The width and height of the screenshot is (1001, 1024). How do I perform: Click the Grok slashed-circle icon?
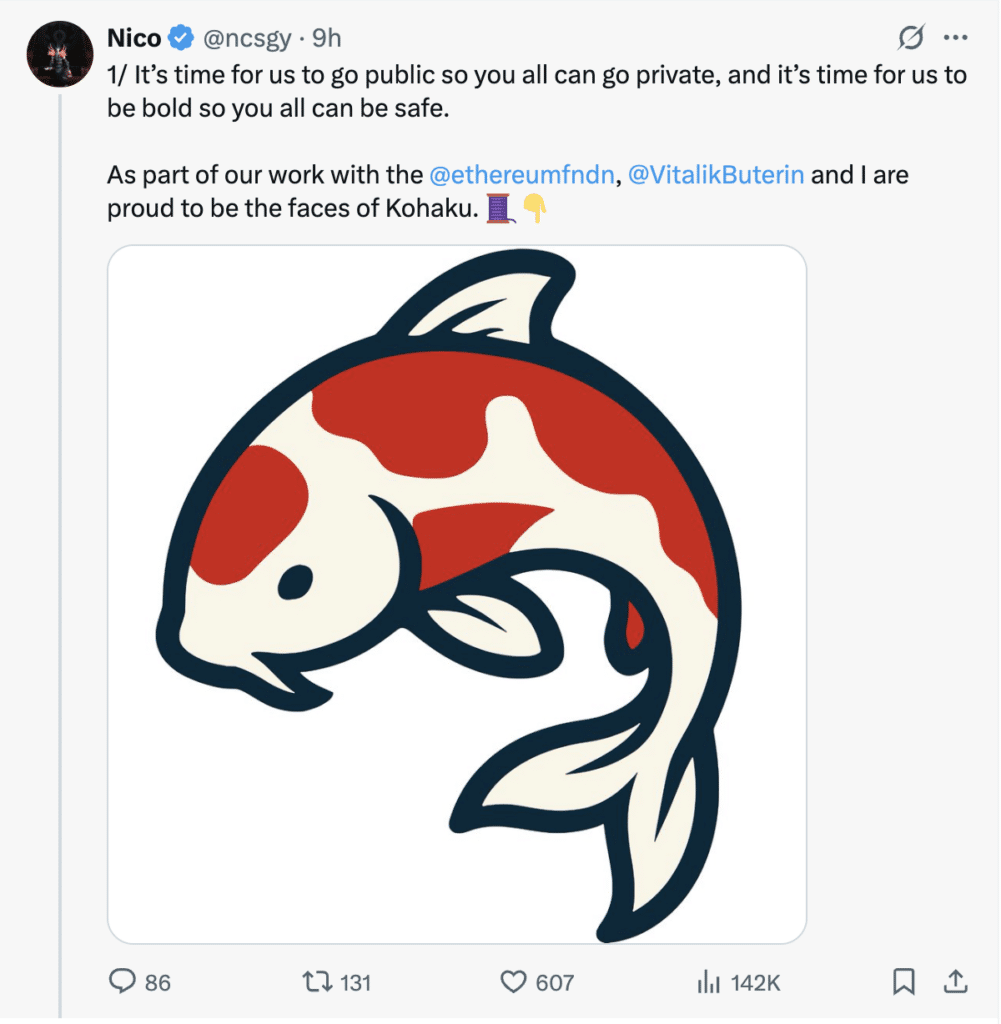click(x=911, y=39)
